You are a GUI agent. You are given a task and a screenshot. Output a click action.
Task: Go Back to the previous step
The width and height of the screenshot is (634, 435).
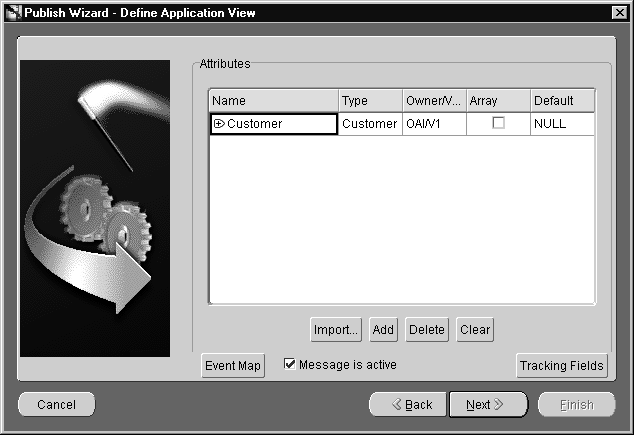(408, 404)
